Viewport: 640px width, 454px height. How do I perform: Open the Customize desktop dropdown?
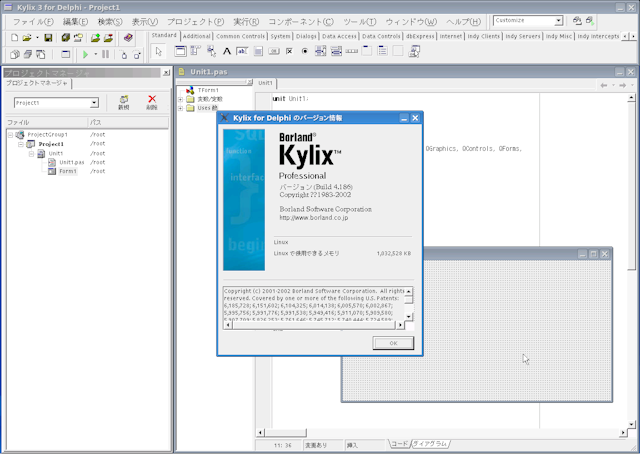[x=558, y=20]
